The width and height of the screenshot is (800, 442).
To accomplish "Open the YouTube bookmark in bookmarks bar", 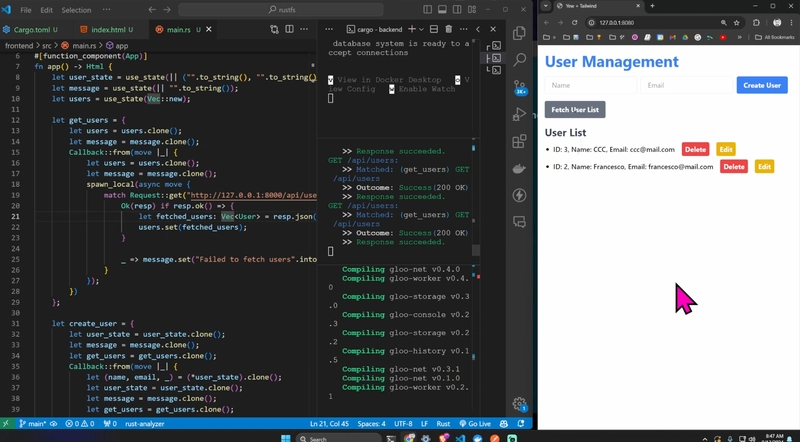I will click(x=723, y=37).
